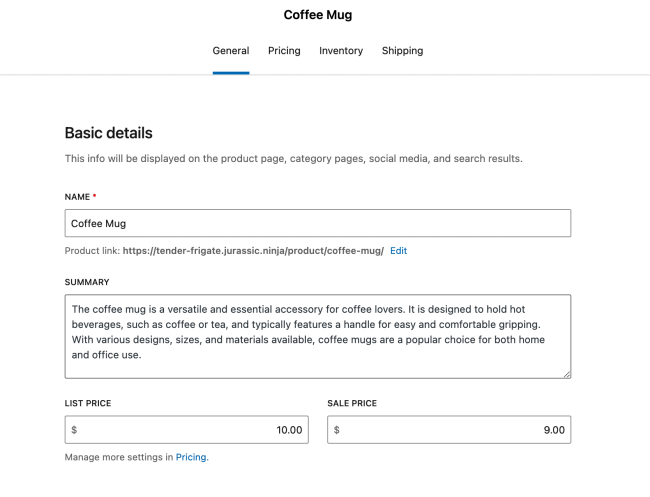Click the LIST PRICE label
This screenshot has width=650, height=497.
(x=88, y=403)
